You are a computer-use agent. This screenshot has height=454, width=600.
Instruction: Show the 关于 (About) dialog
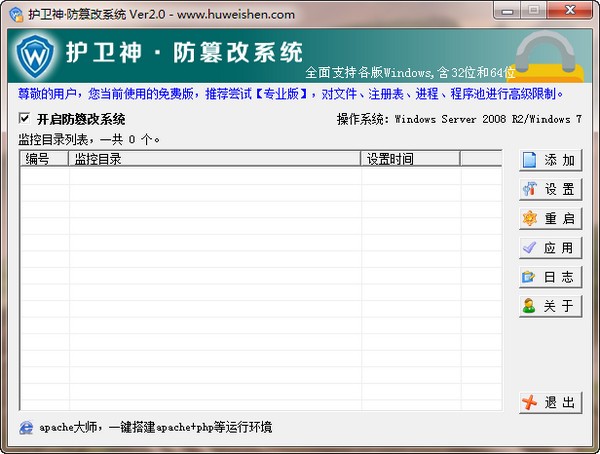tap(549, 306)
